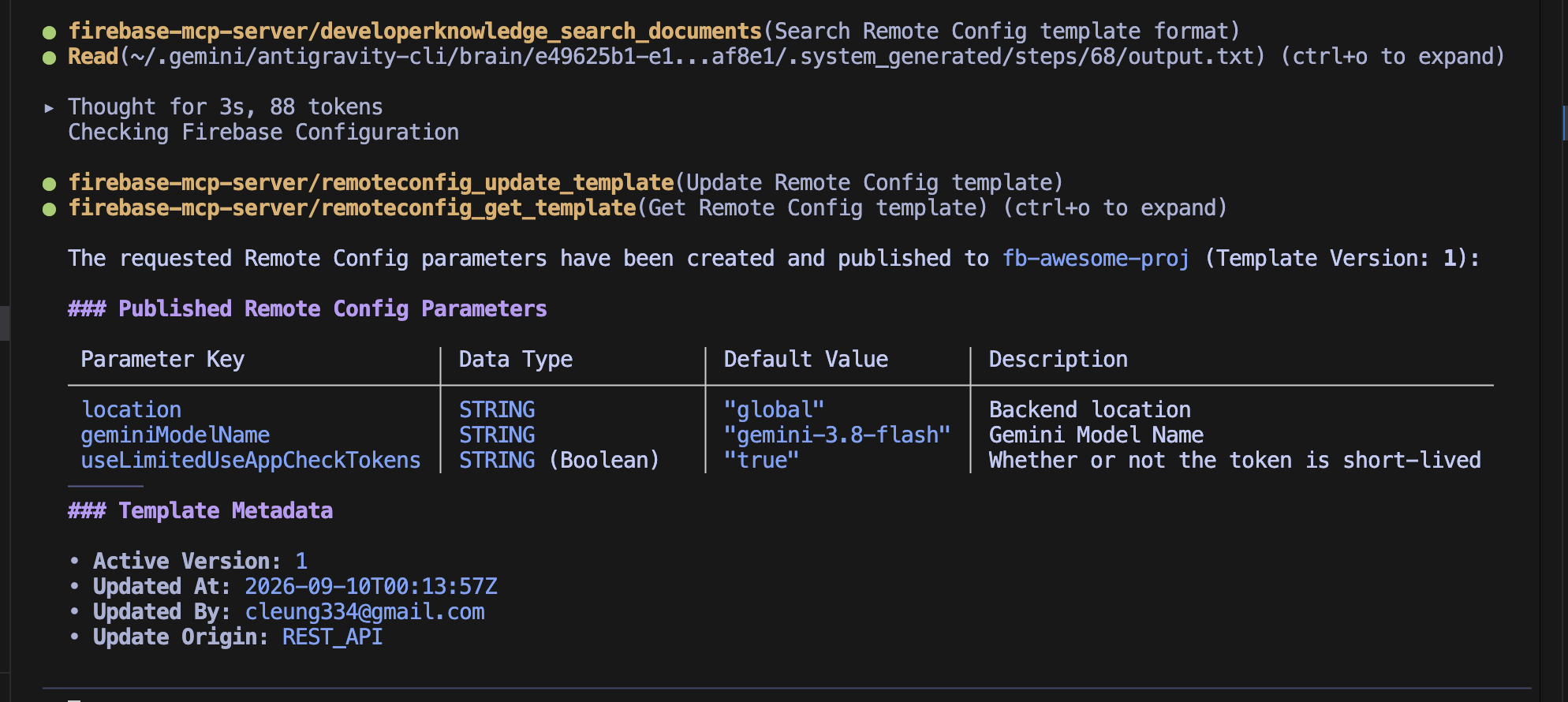Click the remoteconfig_update_template tool name
The width and height of the screenshot is (1568, 702).
(497, 183)
